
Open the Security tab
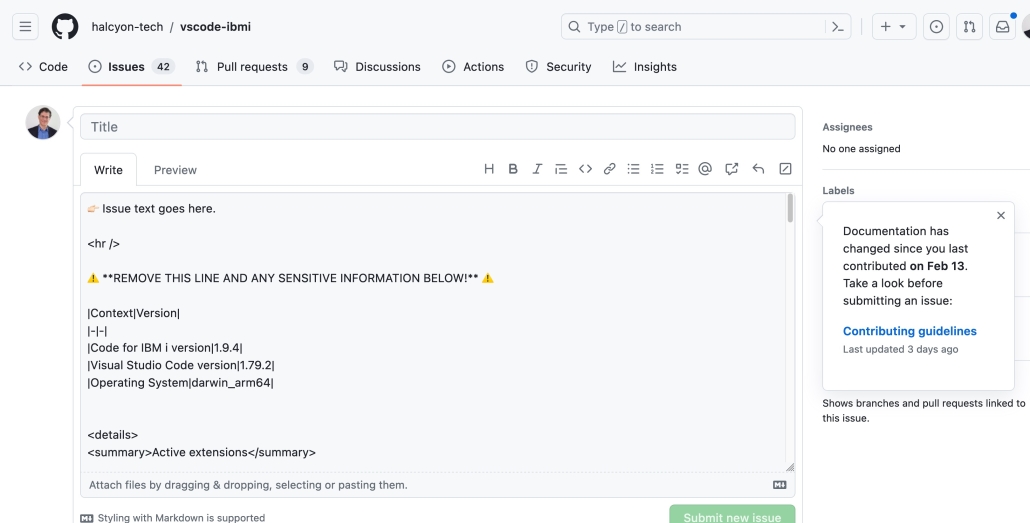click(558, 66)
